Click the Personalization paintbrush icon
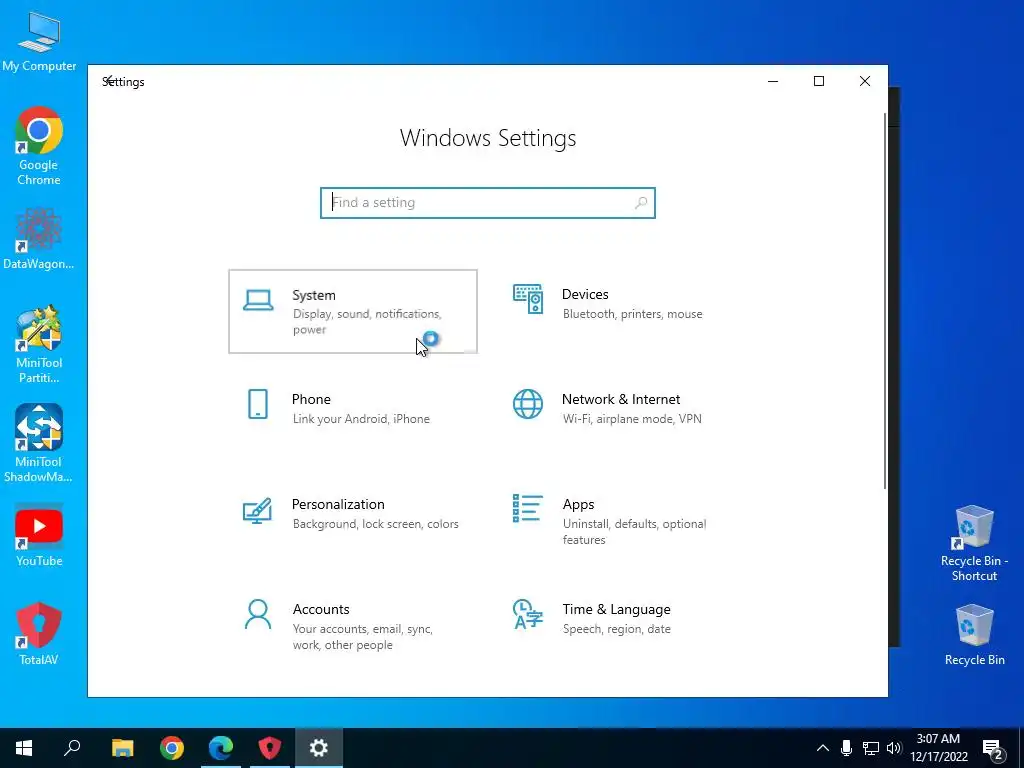 (x=257, y=510)
